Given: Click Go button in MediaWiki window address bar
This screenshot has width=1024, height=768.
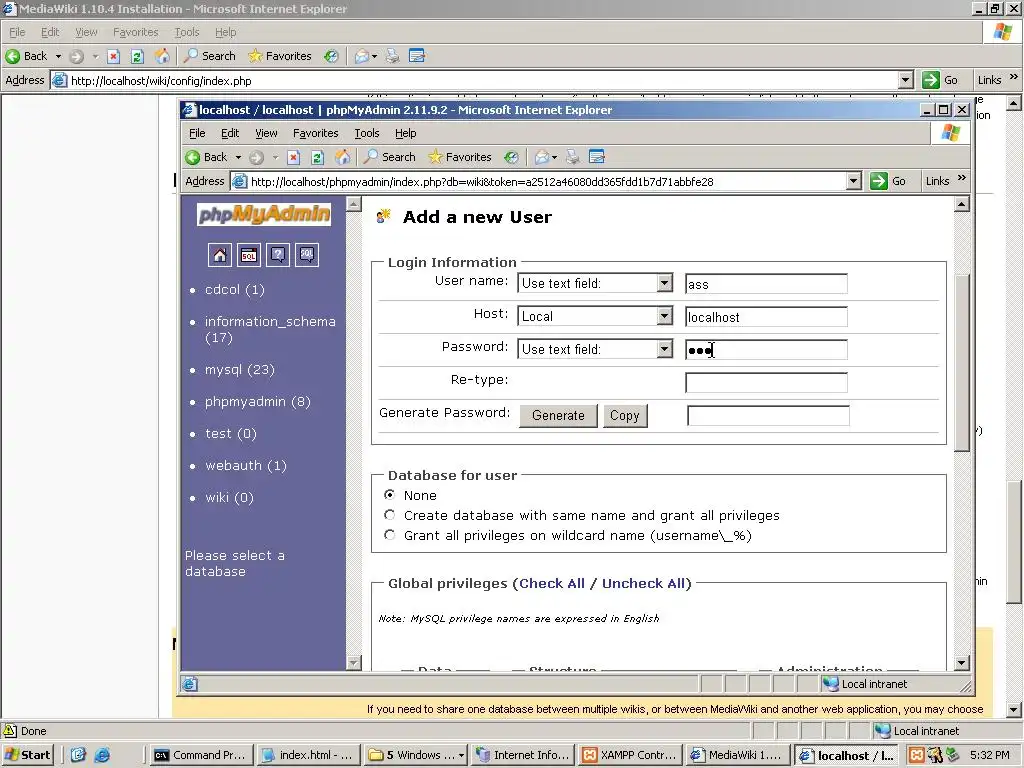Looking at the screenshot, I should (x=940, y=80).
